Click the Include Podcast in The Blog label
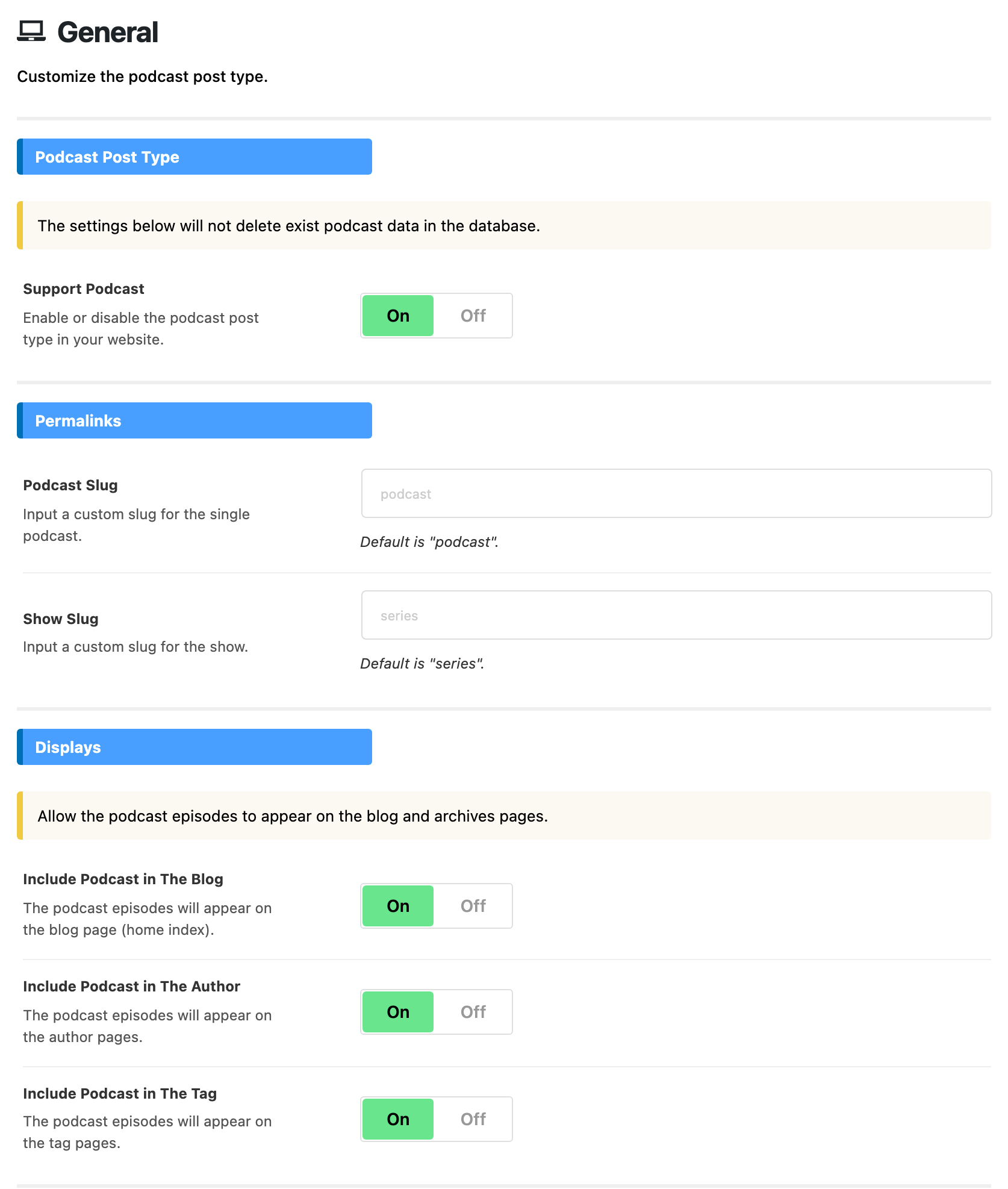Viewport: 1008px width, 1189px height. coord(123,879)
